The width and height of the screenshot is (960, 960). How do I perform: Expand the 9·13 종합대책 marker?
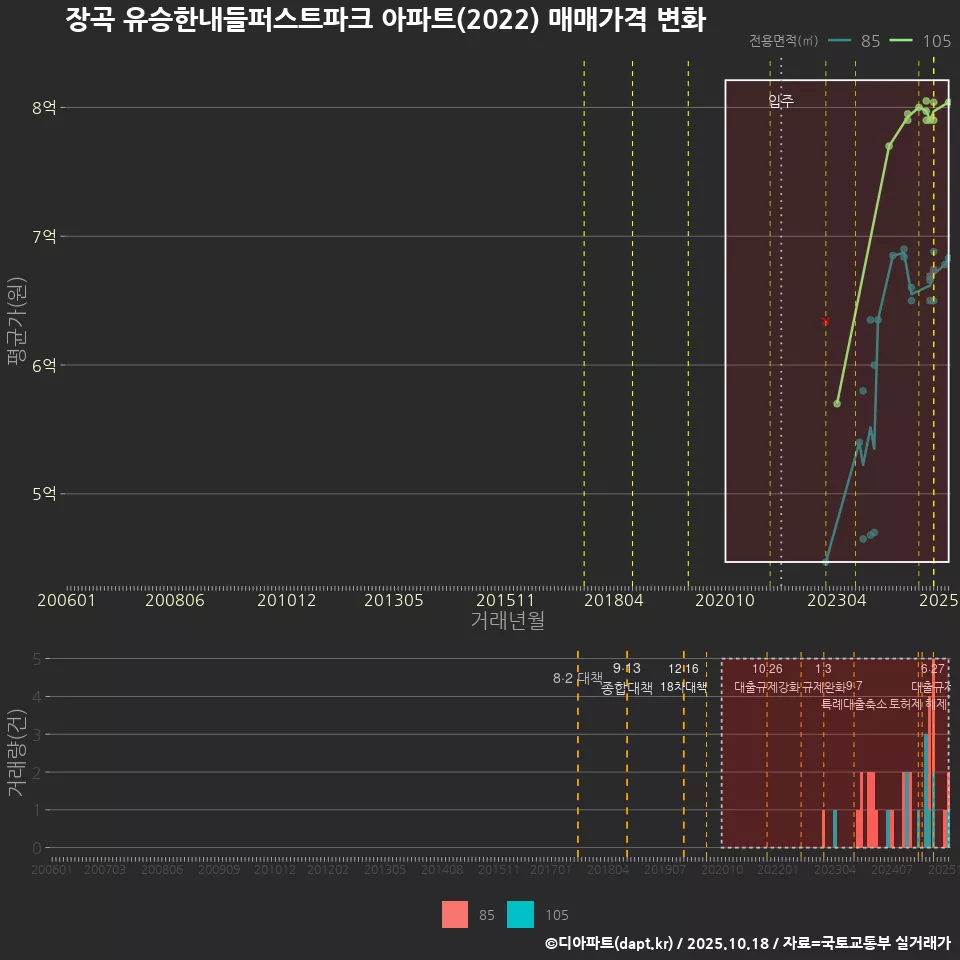(628, 668)
